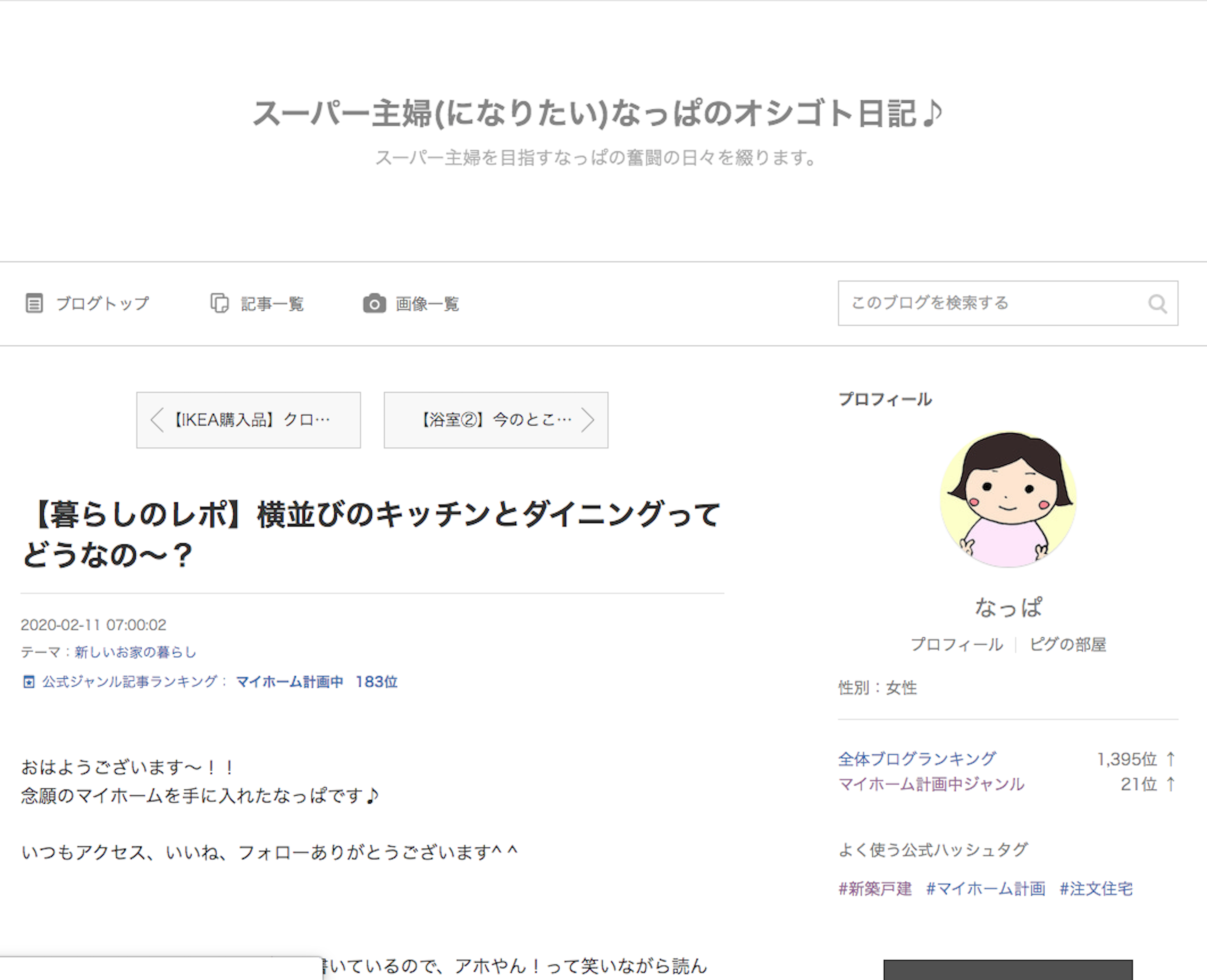Open theme link 新しいお家の暮らし
The image size is (1207, 980).
pyautogui.click(x=135, y=652)
